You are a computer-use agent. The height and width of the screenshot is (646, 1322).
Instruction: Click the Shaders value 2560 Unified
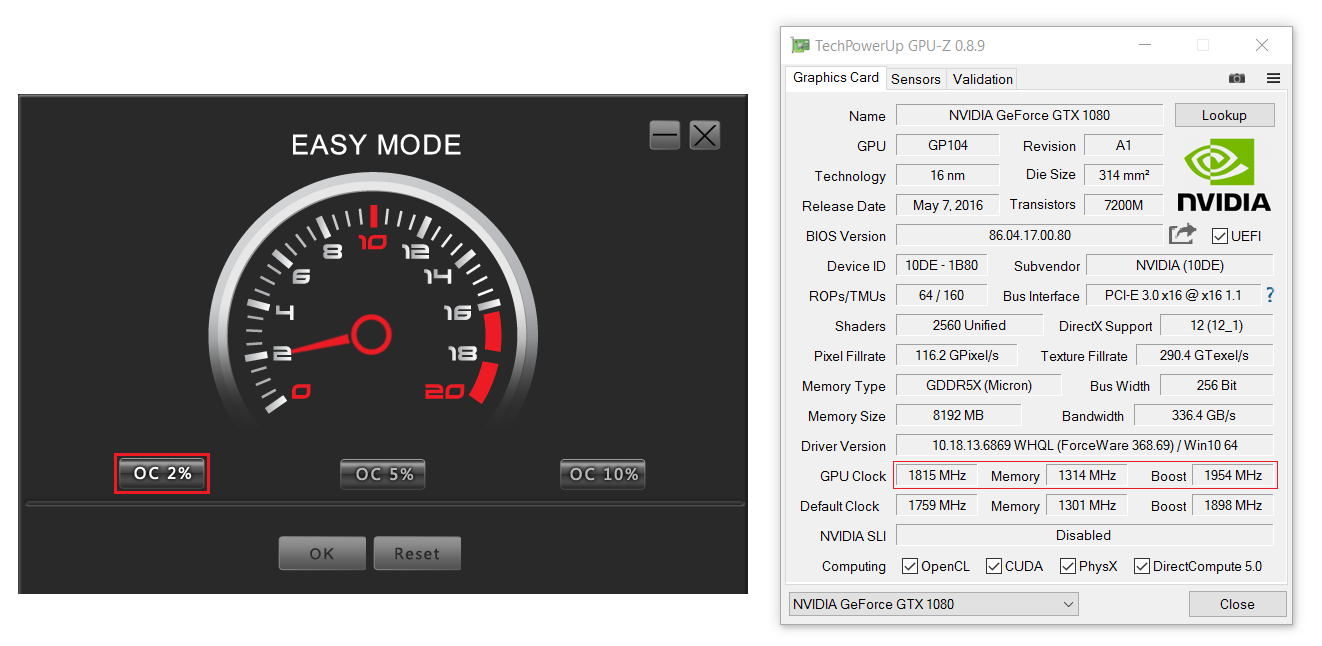pos(969,325)
